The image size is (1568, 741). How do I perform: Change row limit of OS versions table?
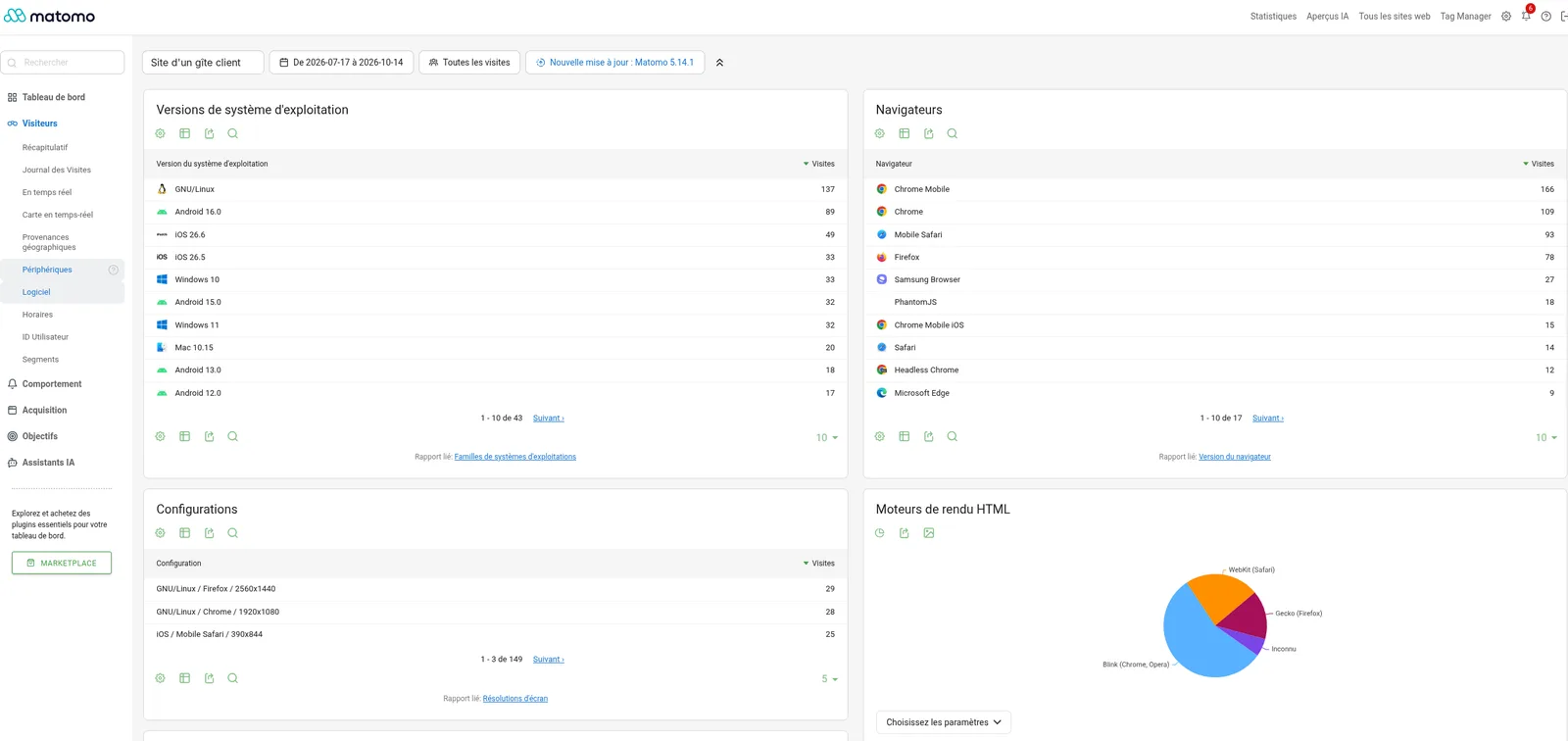(x=827, y=438)
